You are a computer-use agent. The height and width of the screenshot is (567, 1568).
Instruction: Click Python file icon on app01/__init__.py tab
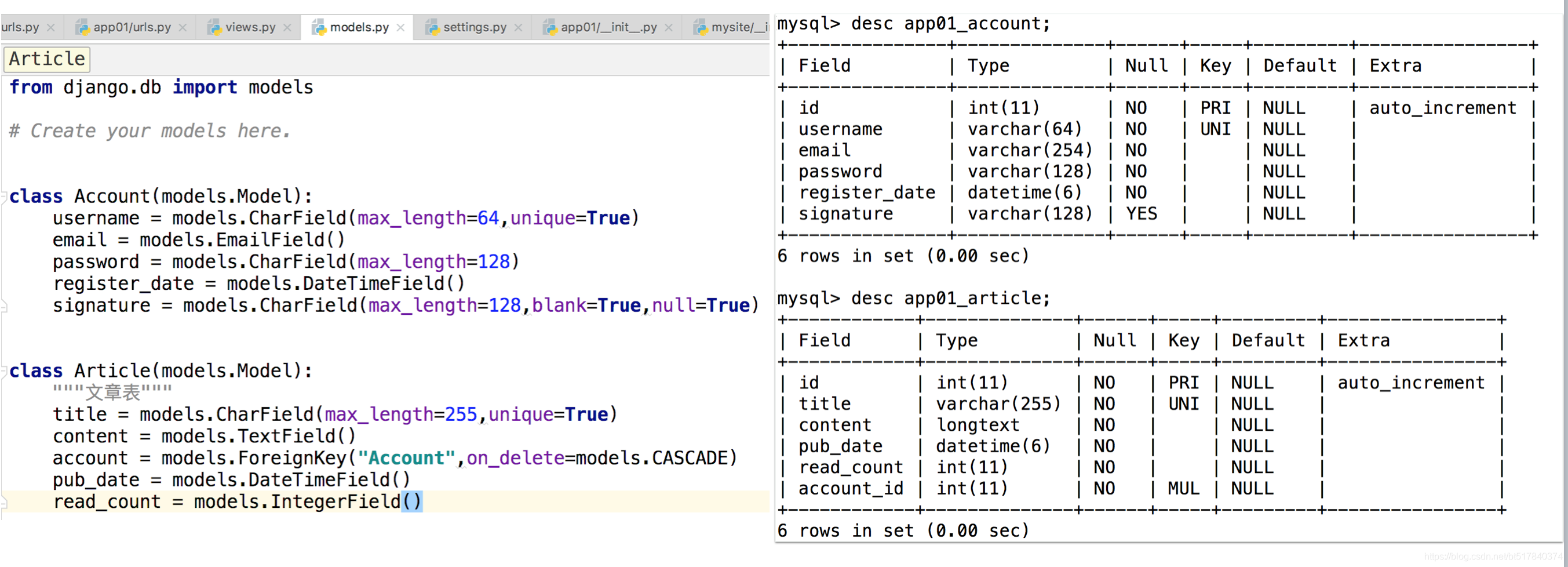(x=550, y=27)
